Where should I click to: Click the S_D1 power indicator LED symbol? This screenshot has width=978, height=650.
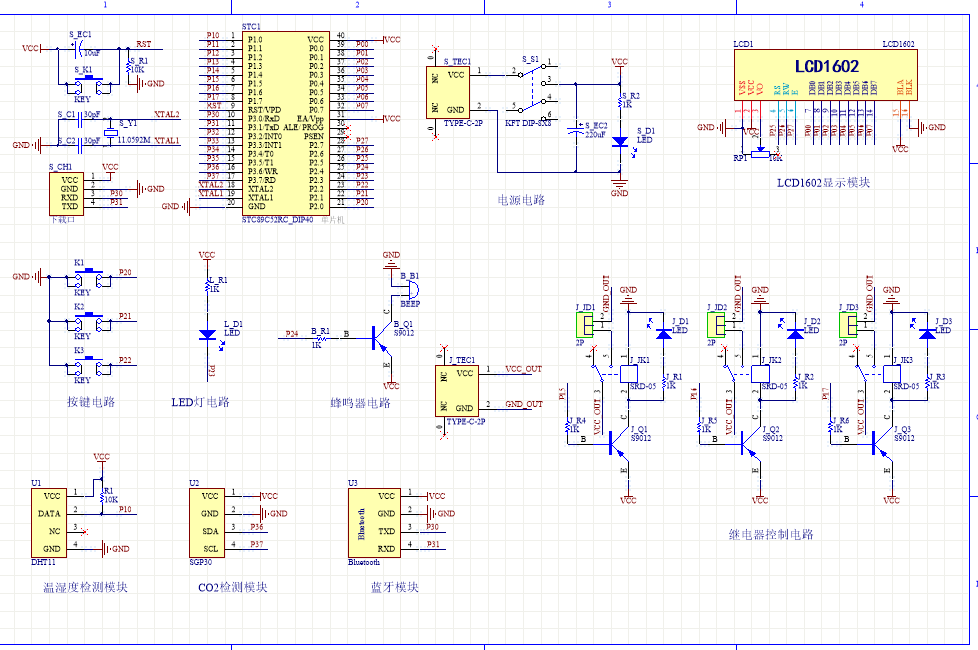pos(619,142)
